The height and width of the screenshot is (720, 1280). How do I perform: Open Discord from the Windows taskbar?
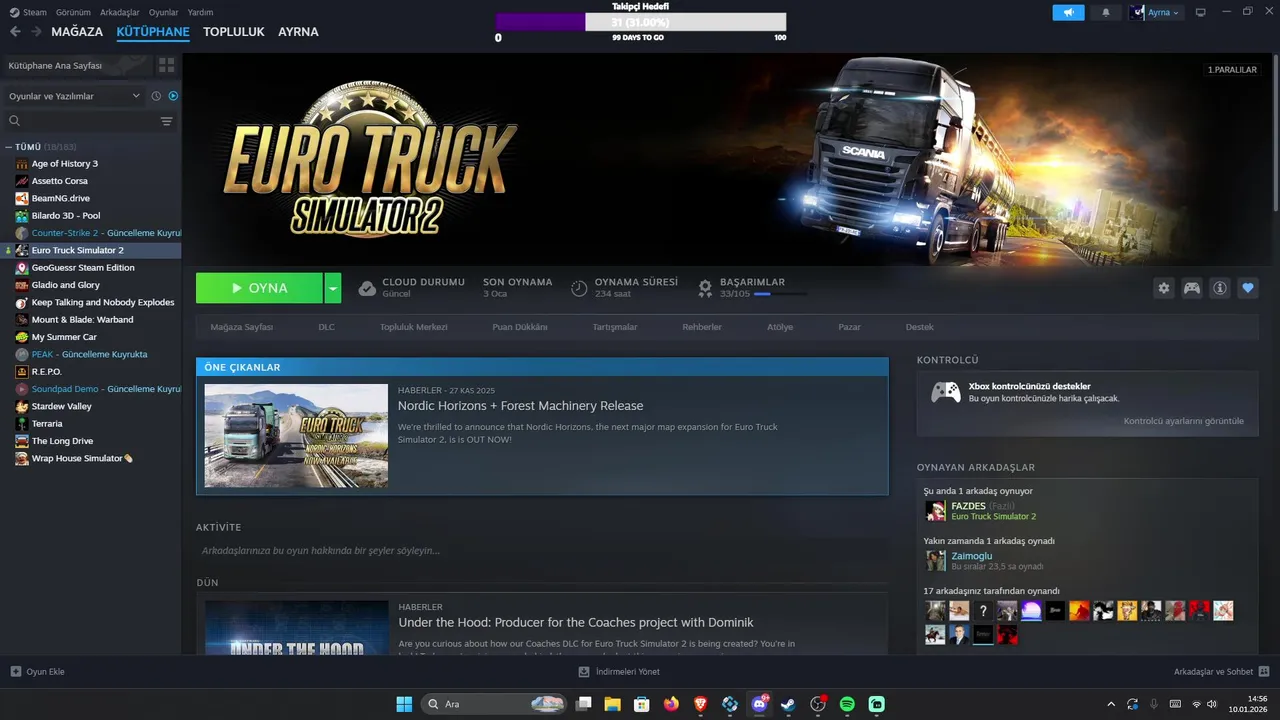(759, 704)
